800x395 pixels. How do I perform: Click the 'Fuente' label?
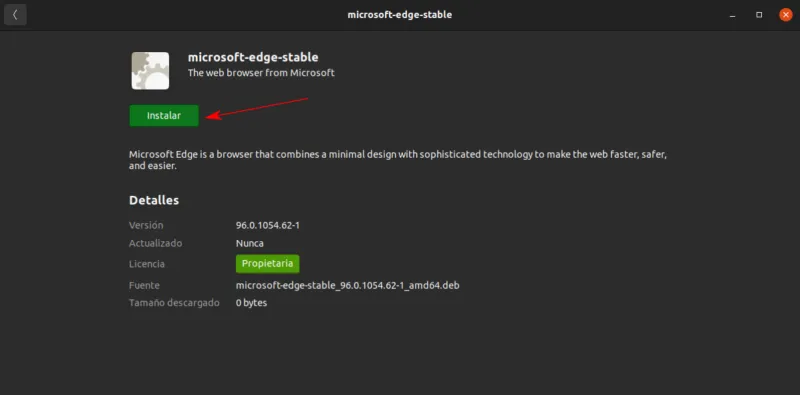point(144,285)
